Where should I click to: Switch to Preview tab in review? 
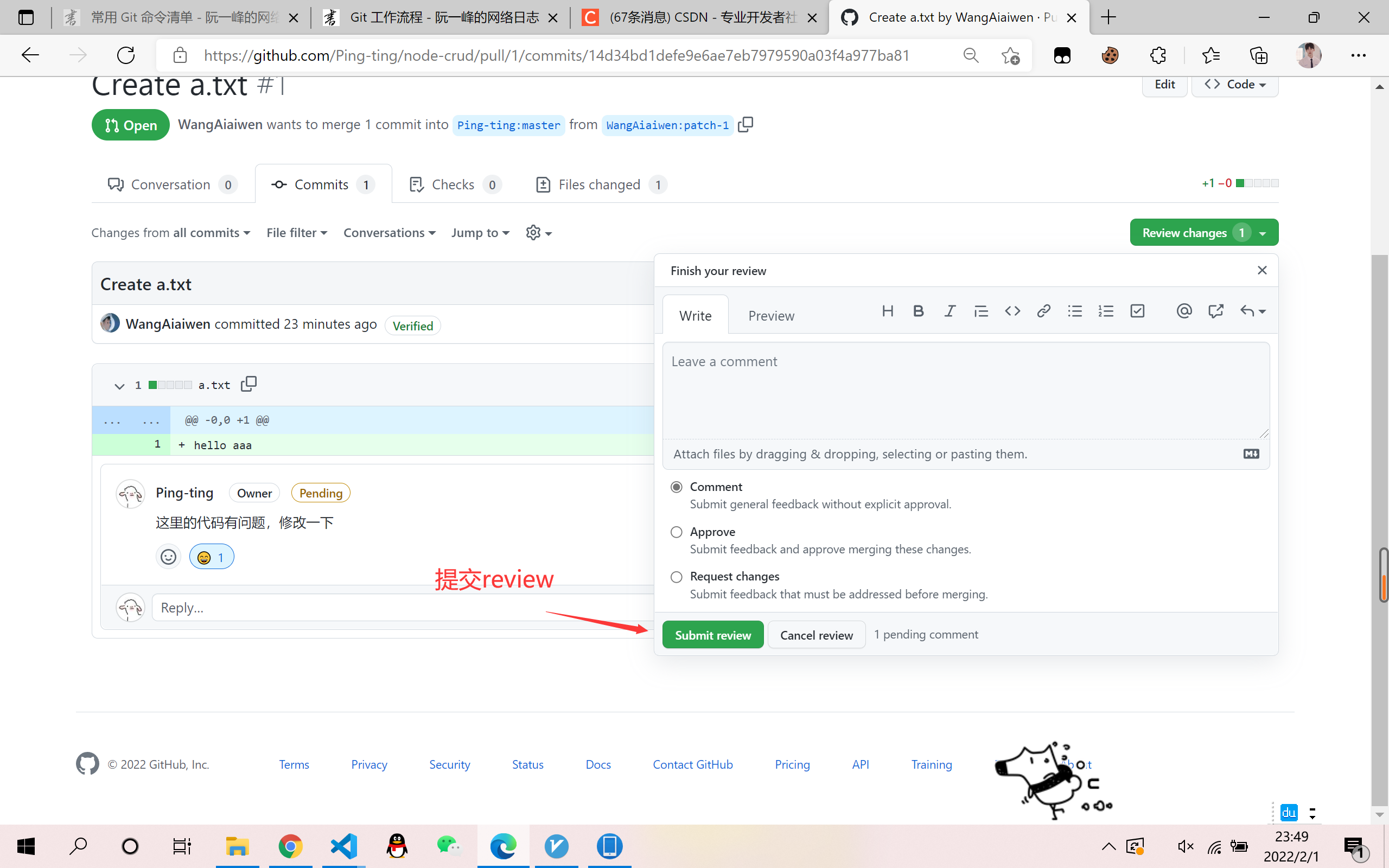[771, 315]
